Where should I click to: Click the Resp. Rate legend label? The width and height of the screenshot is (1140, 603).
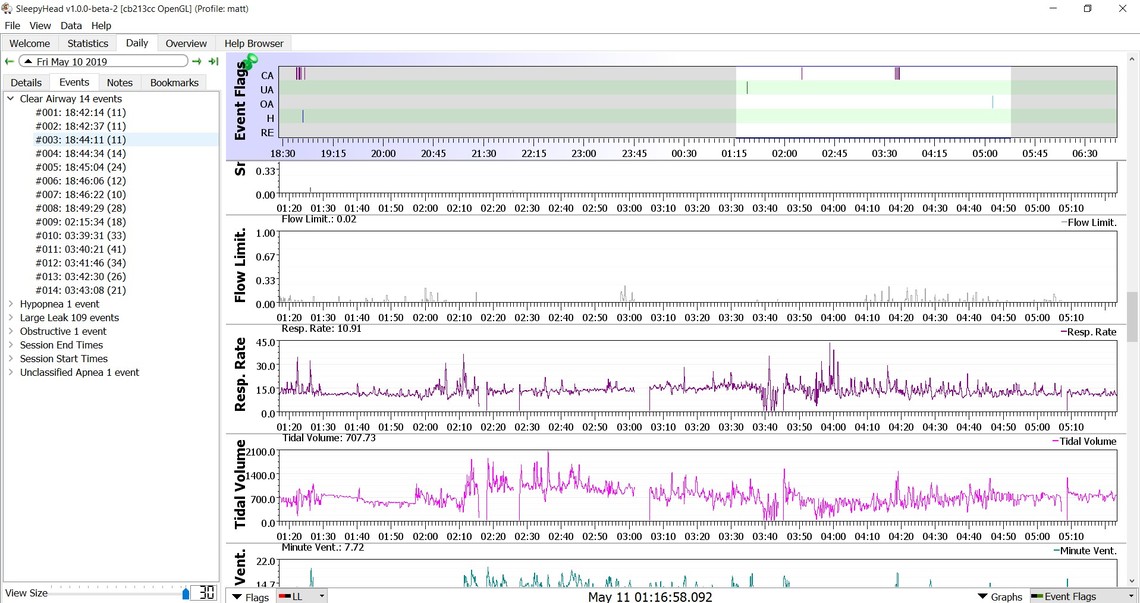click(1088, 332)
